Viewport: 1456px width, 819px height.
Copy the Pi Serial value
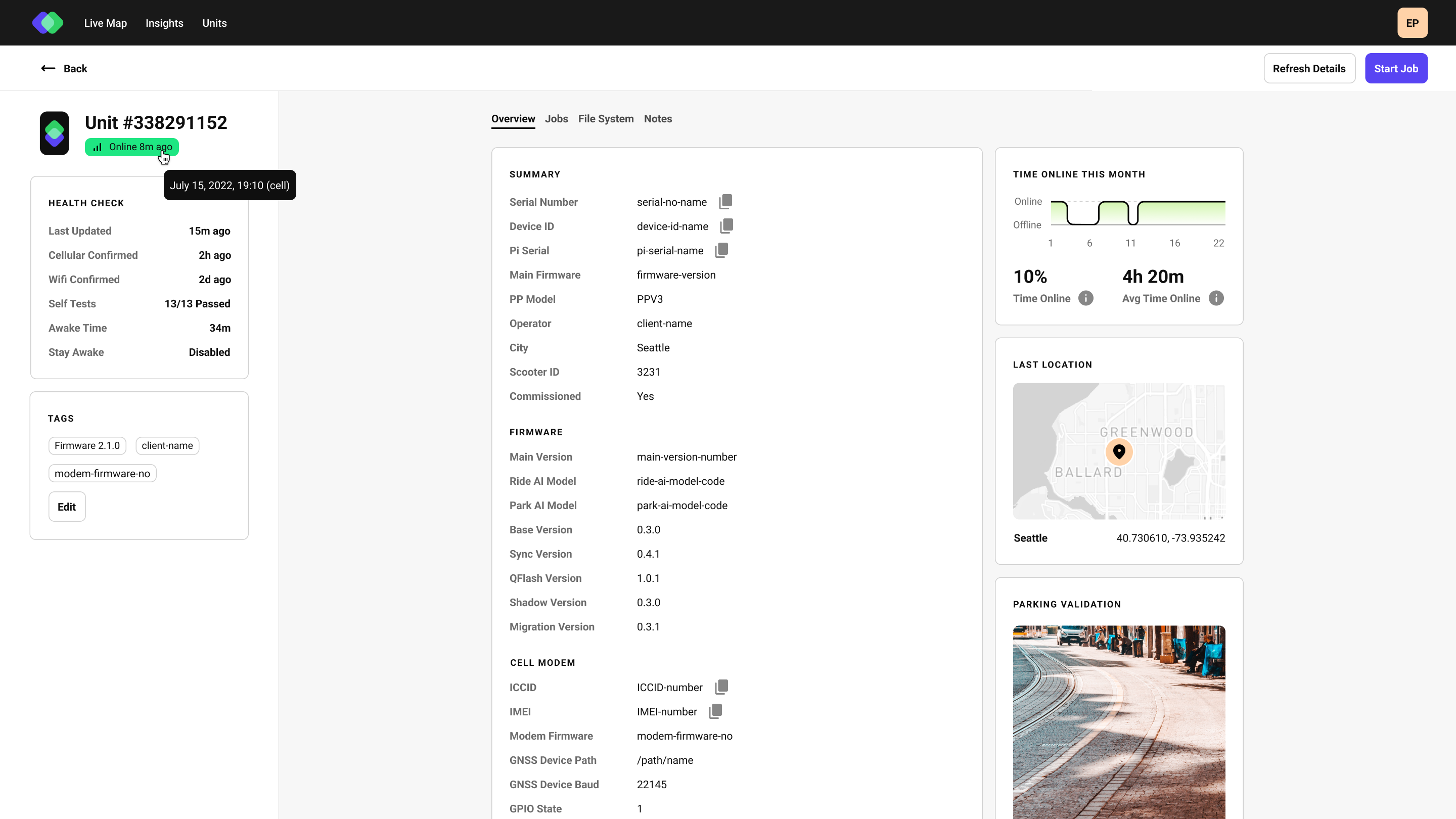click(722, 250)
